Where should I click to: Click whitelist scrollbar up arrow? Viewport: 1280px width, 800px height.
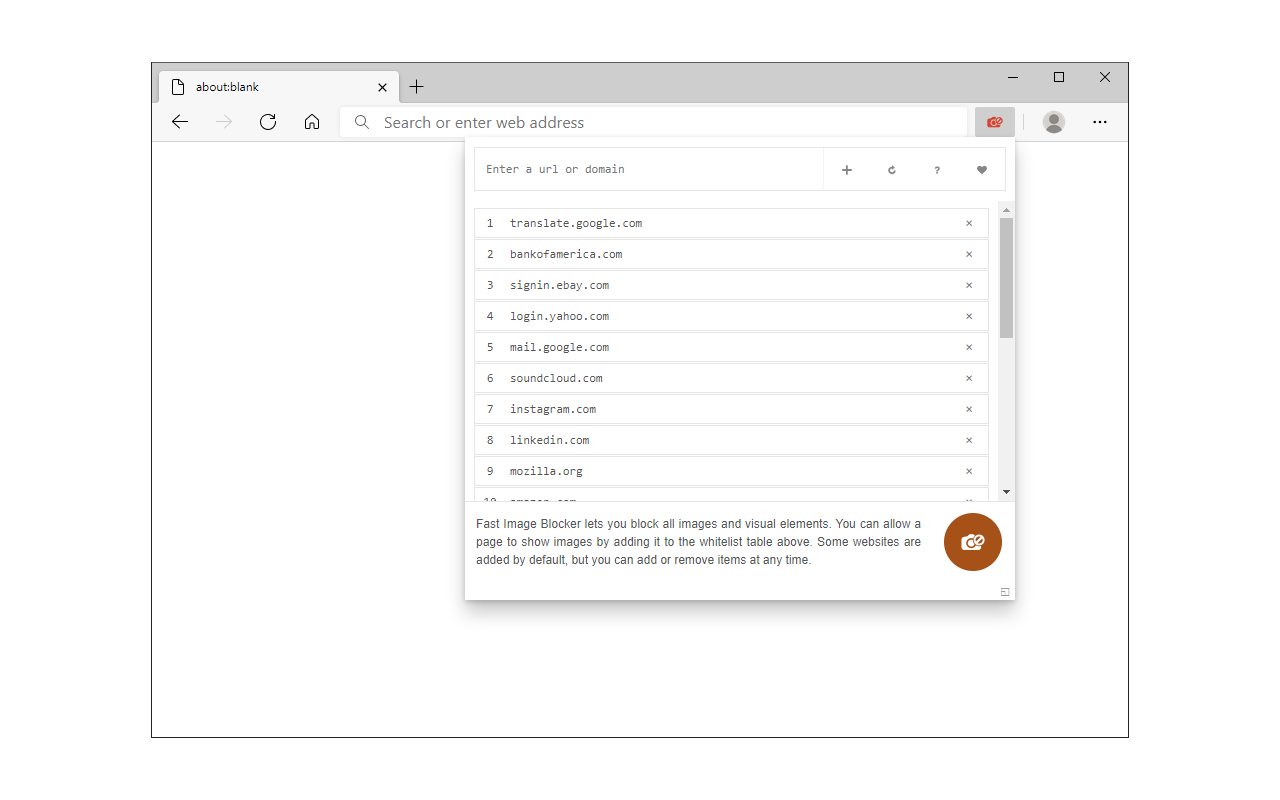click(1007, 210)
